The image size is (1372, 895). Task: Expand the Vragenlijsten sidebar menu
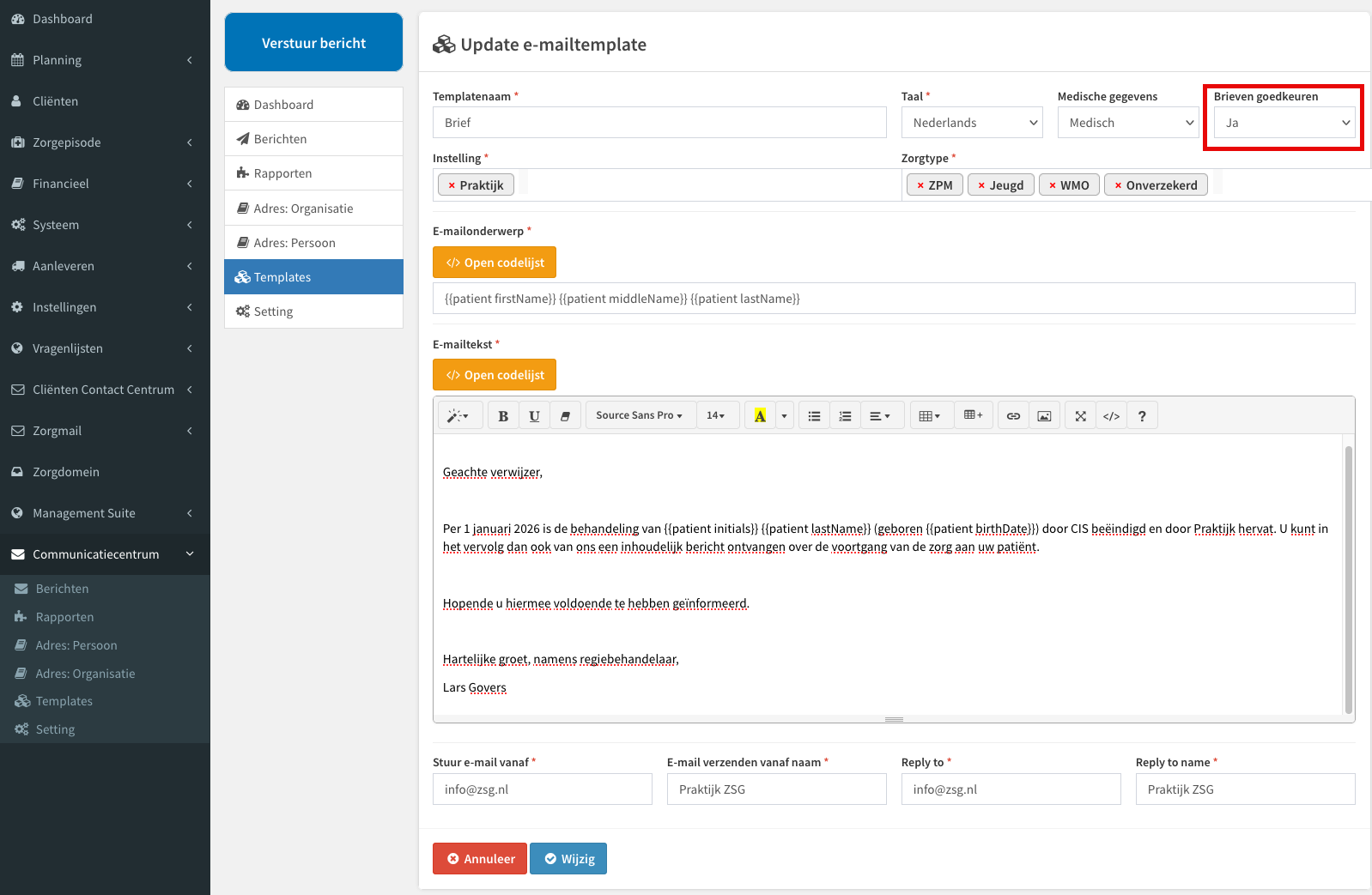pos(105,348)
